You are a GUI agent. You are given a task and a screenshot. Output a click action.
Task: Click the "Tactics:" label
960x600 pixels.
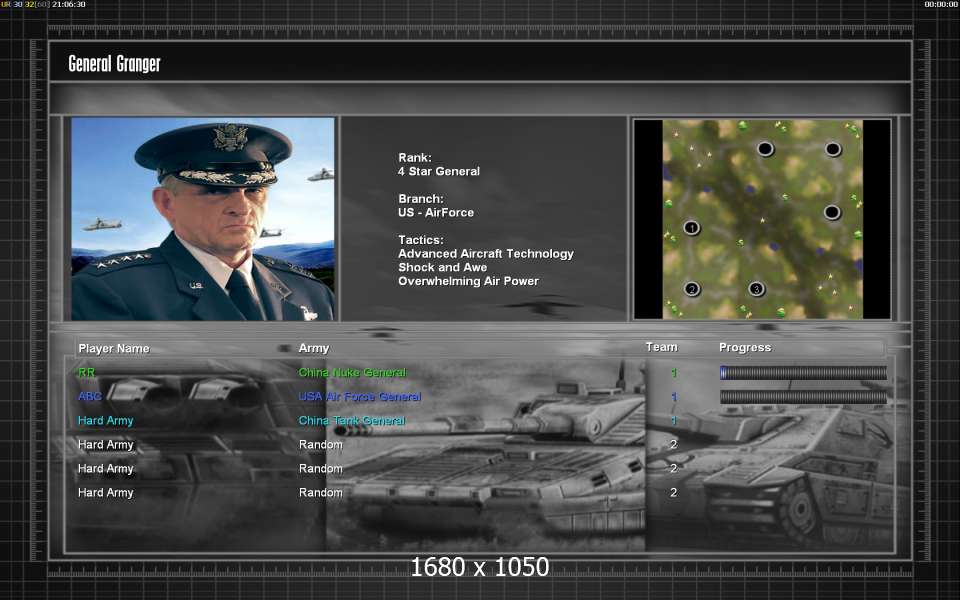point(421,239)
